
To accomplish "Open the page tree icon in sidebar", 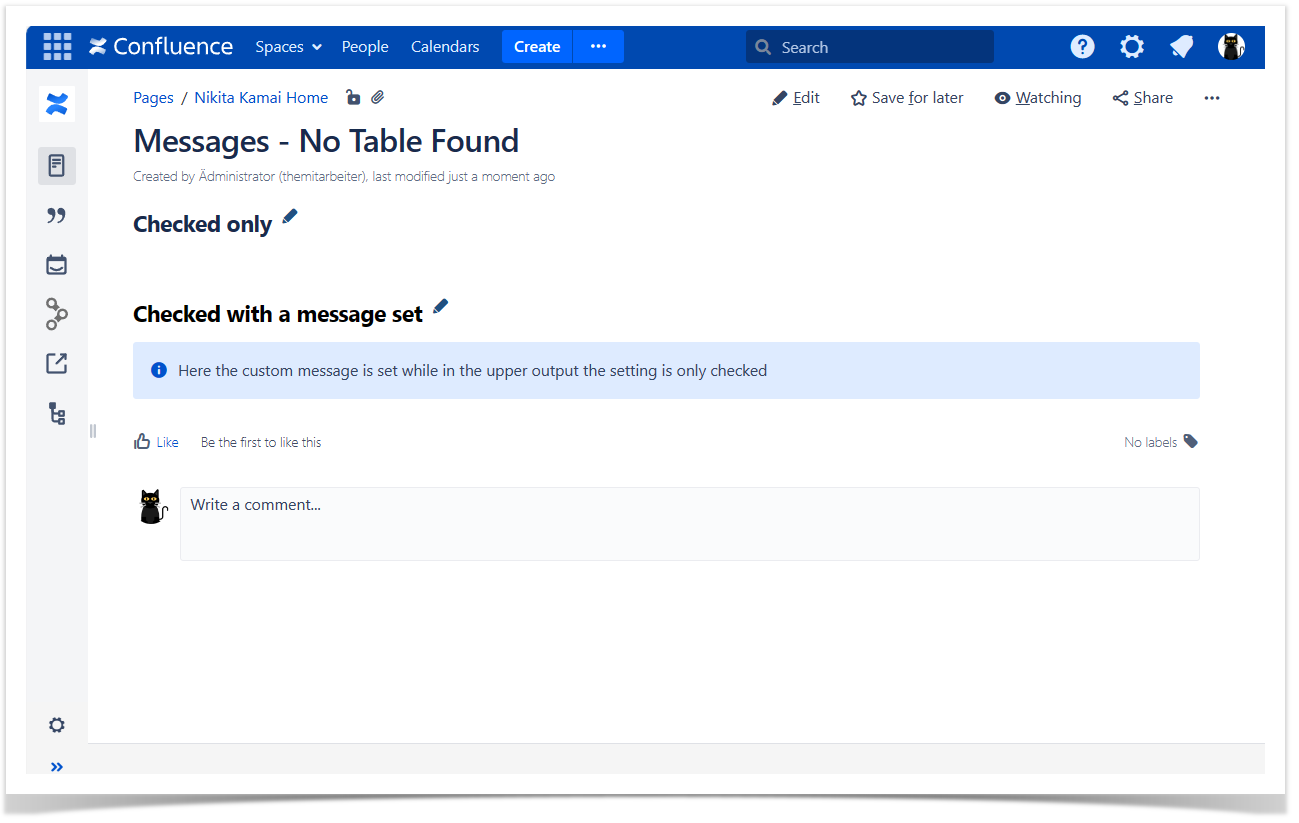I will click(57, 413).
